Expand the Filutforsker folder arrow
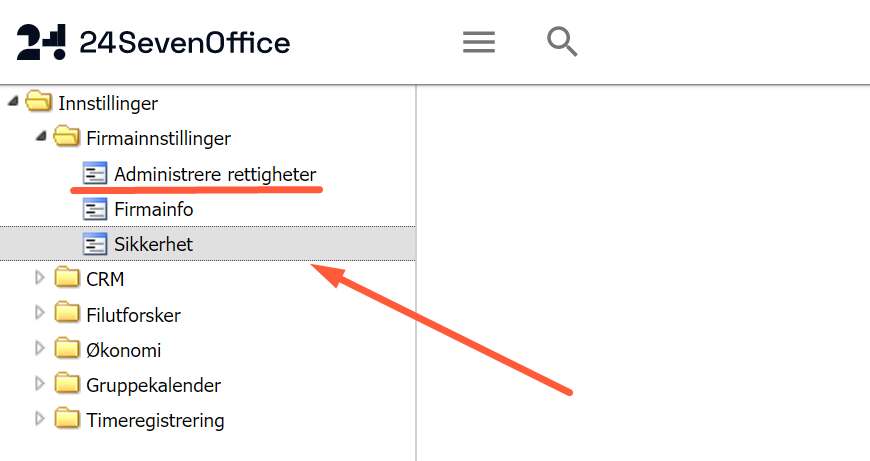 click(x=41, y=314)
